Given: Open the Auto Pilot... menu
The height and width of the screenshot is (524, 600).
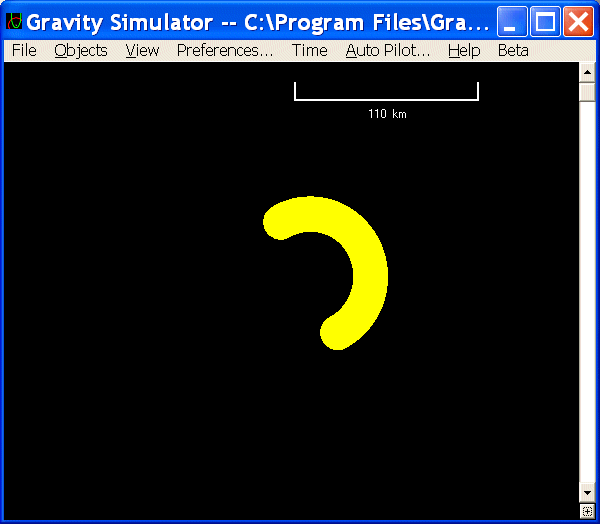Looking at the screenshot, I should 388,51.
